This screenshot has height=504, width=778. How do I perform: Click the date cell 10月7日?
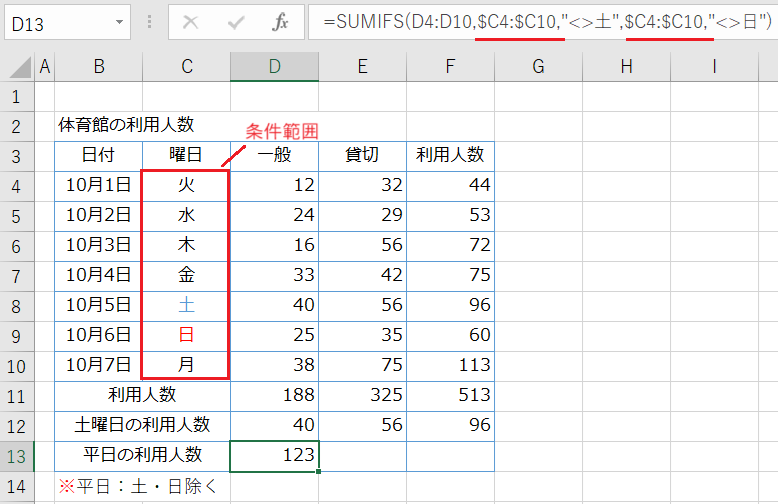[x=99, y=366]
